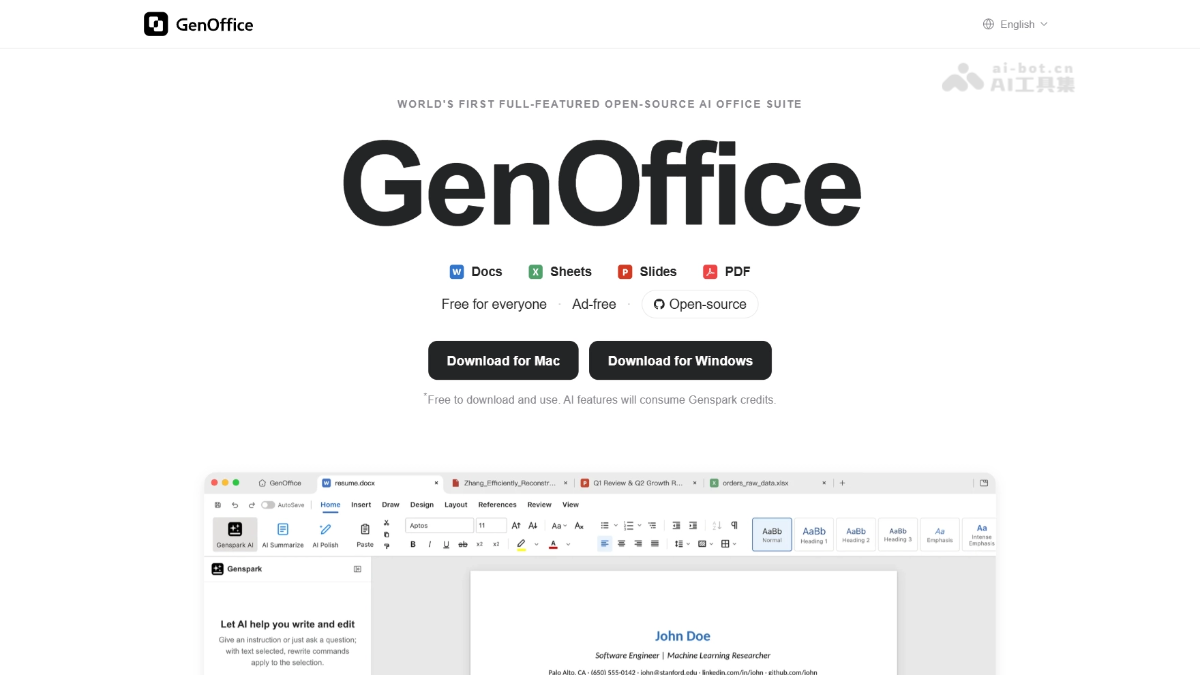Apply the Emphasis style
The width and height of the screenshot is (1200, 675).
click(x=940, y=535)
